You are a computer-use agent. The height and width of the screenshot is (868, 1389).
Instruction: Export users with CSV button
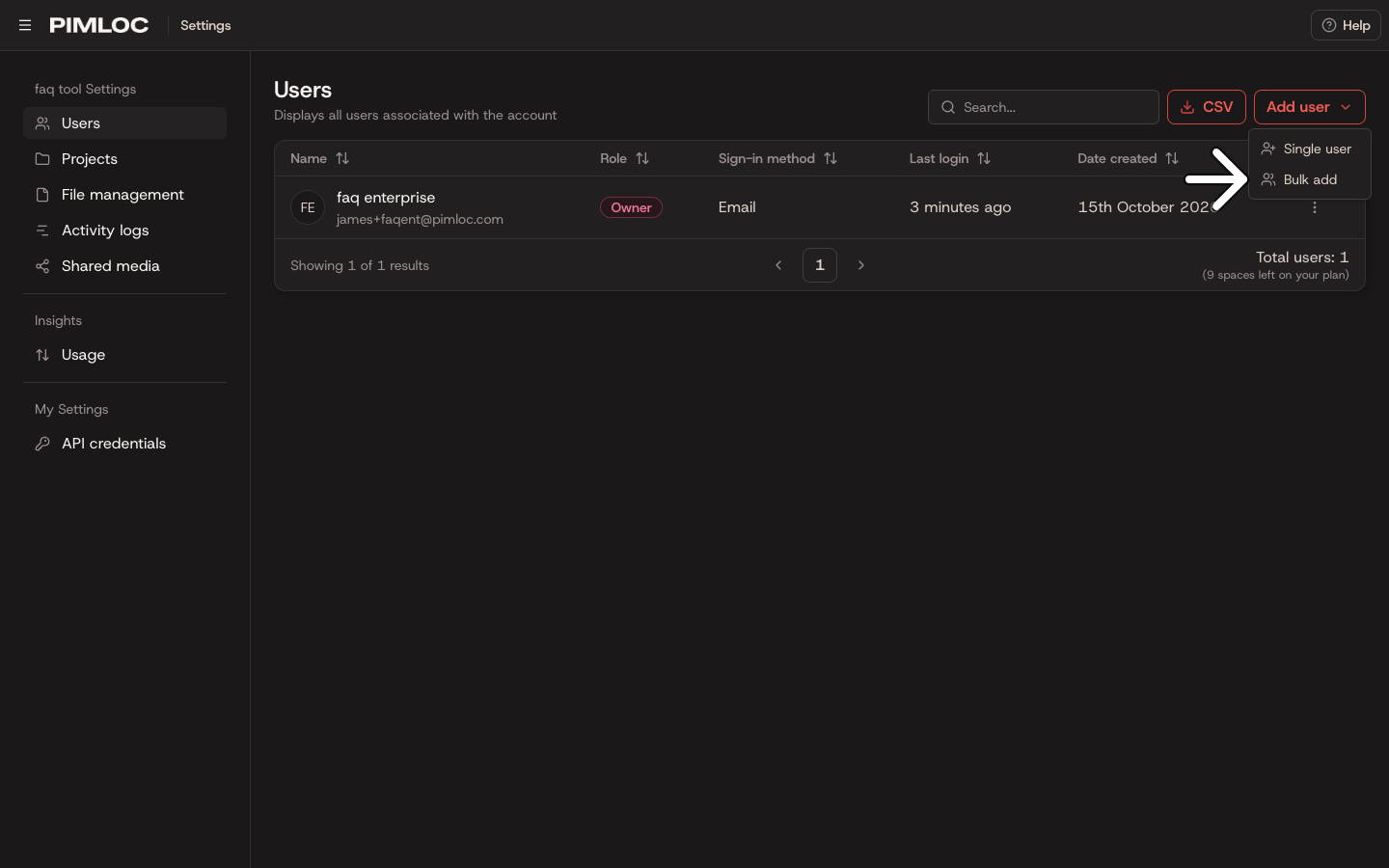(1207, 107)
